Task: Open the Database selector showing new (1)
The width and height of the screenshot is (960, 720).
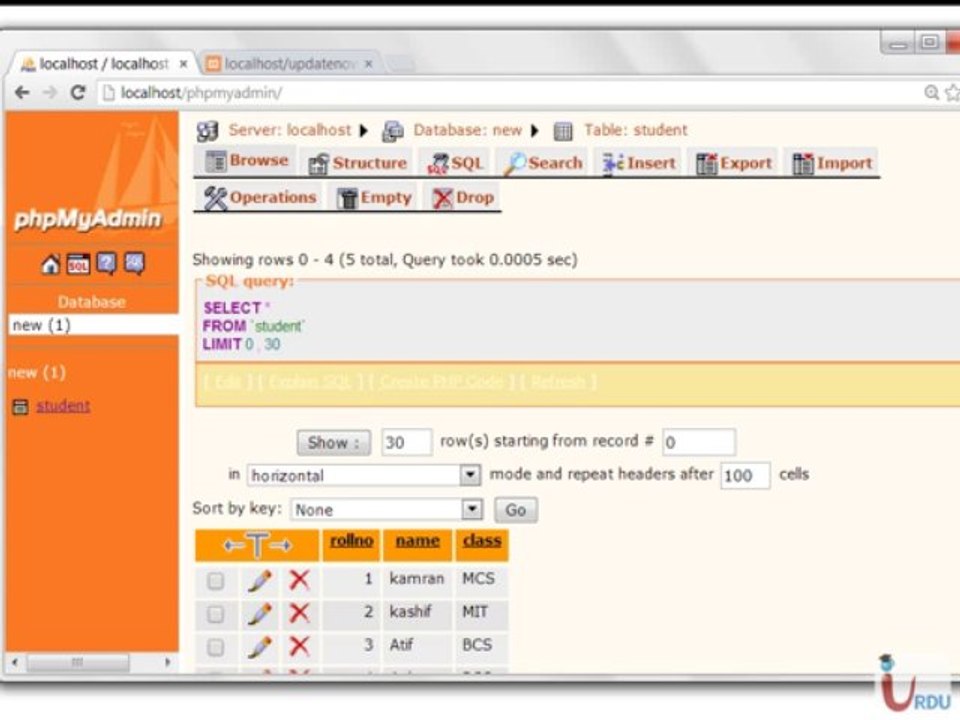Action: [93, 325]
